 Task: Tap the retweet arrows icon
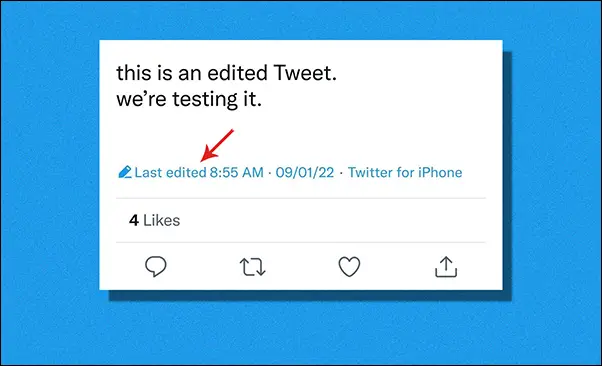tap(252, 267)
